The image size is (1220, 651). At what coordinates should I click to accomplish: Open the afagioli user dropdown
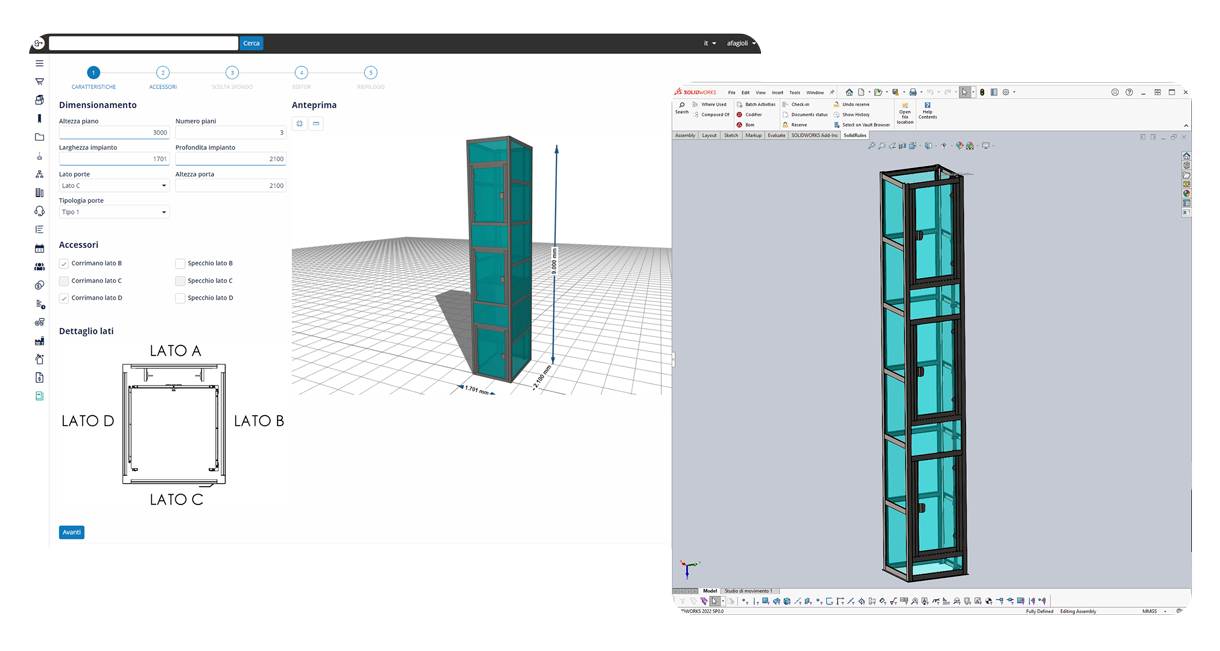[x=741, y=43]
